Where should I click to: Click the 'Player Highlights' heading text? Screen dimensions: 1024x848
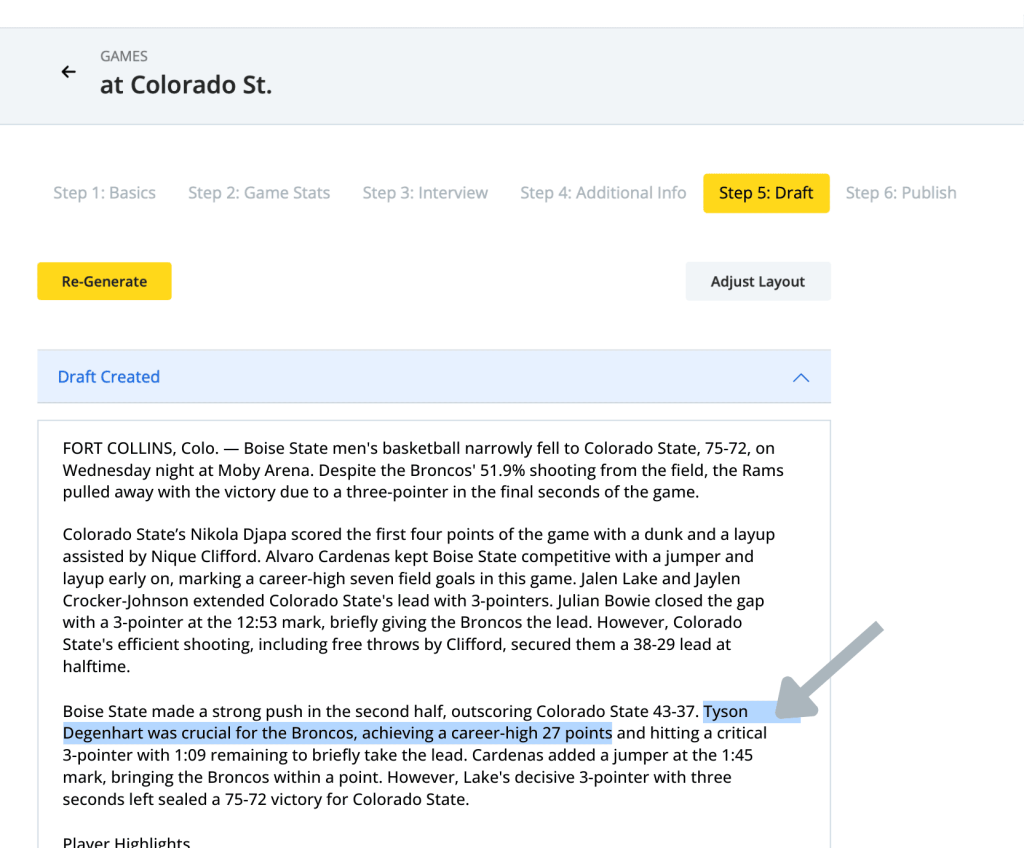[126, 841]
